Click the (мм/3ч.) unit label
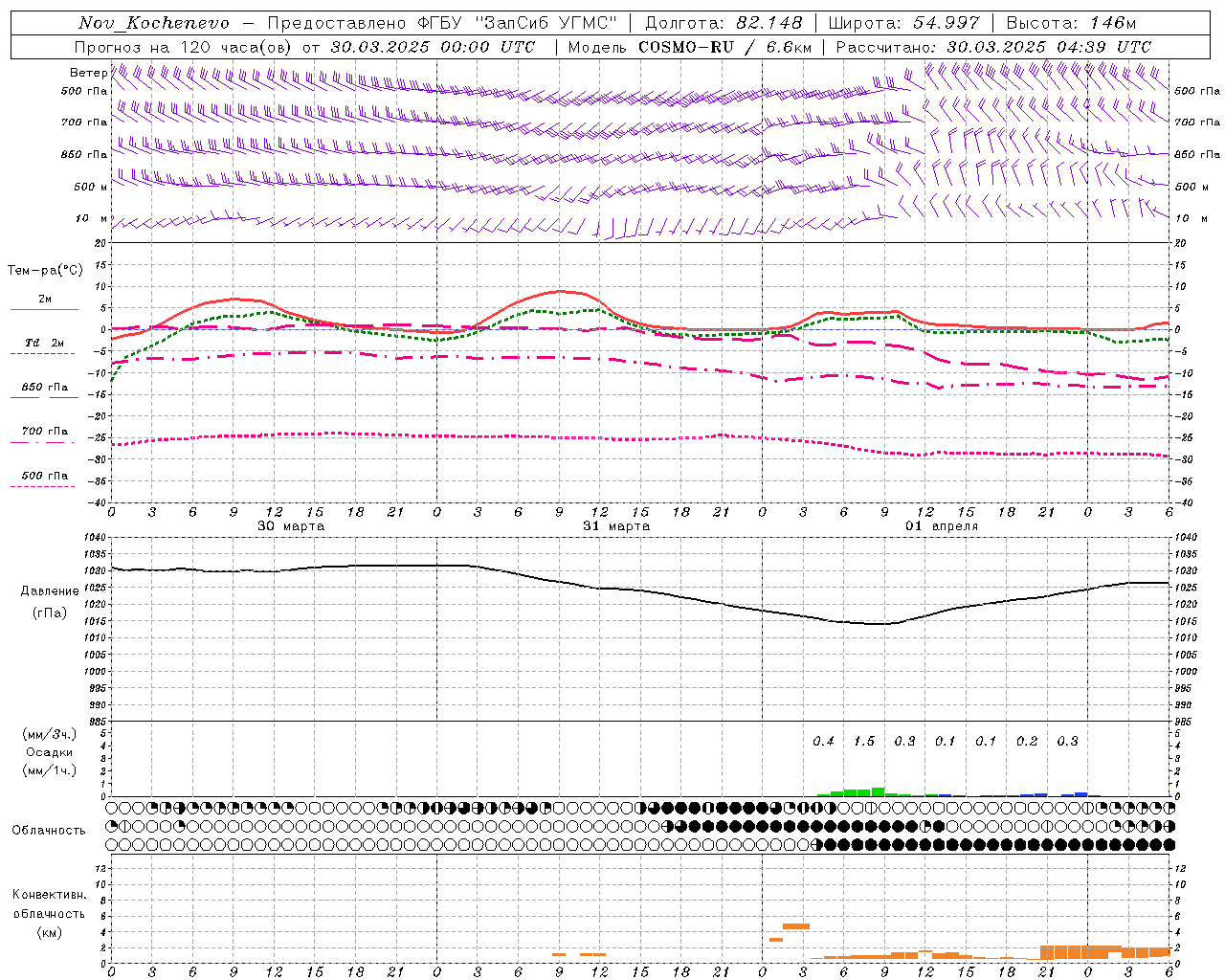 (50, 734)
